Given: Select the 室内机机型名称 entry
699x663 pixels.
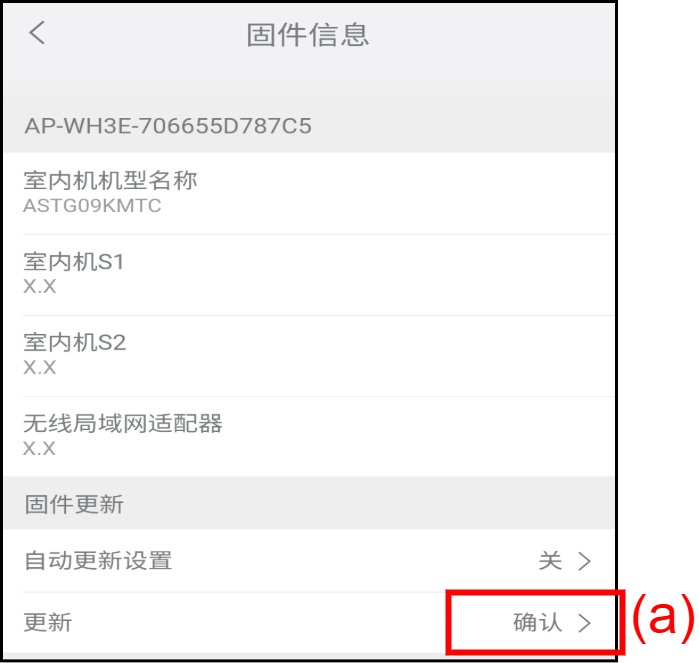Looking at the screenshot, I should click(309, 193).
